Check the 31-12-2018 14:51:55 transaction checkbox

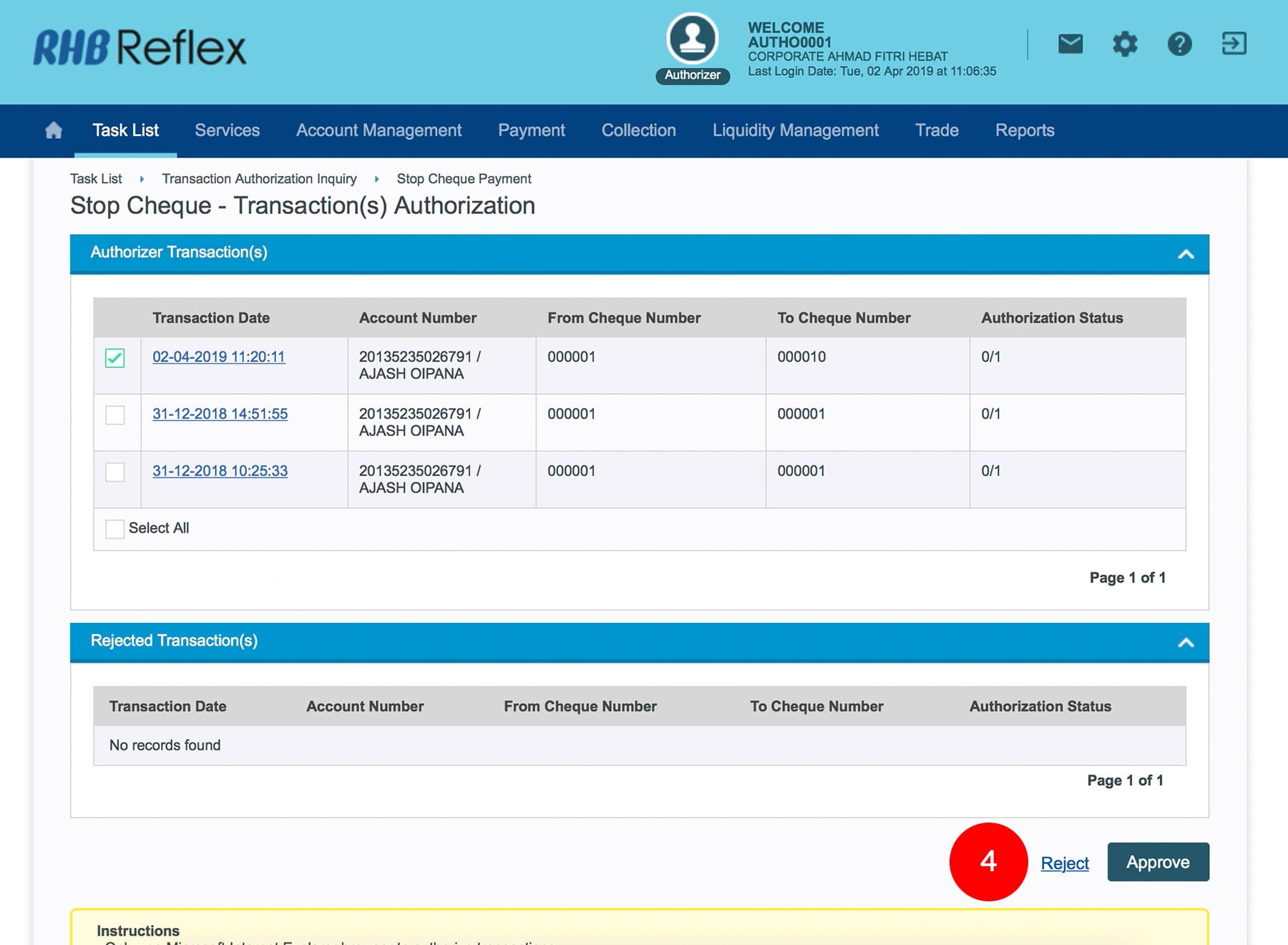(x=114, y=415)
